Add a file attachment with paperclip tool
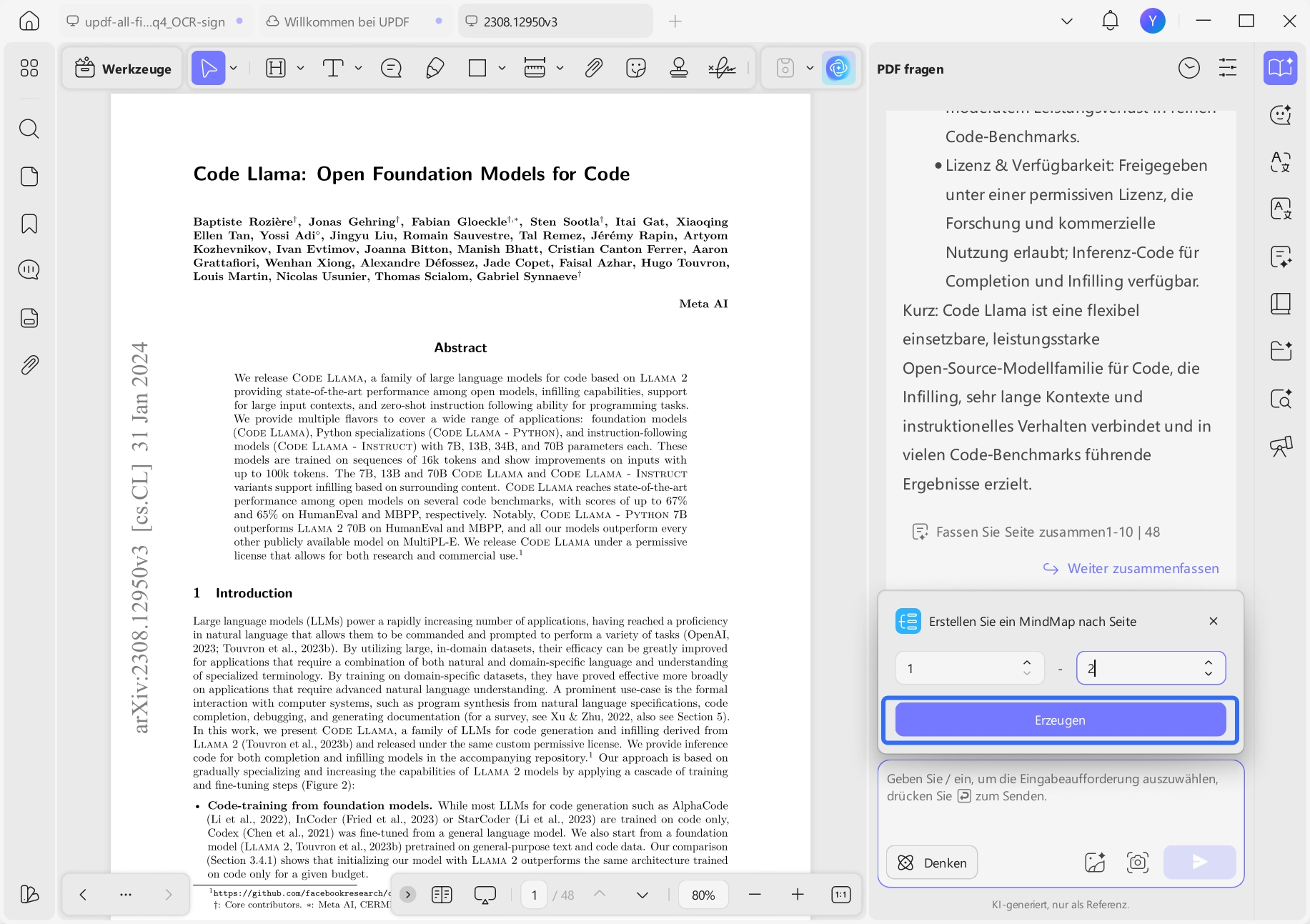 pos(593,69)
